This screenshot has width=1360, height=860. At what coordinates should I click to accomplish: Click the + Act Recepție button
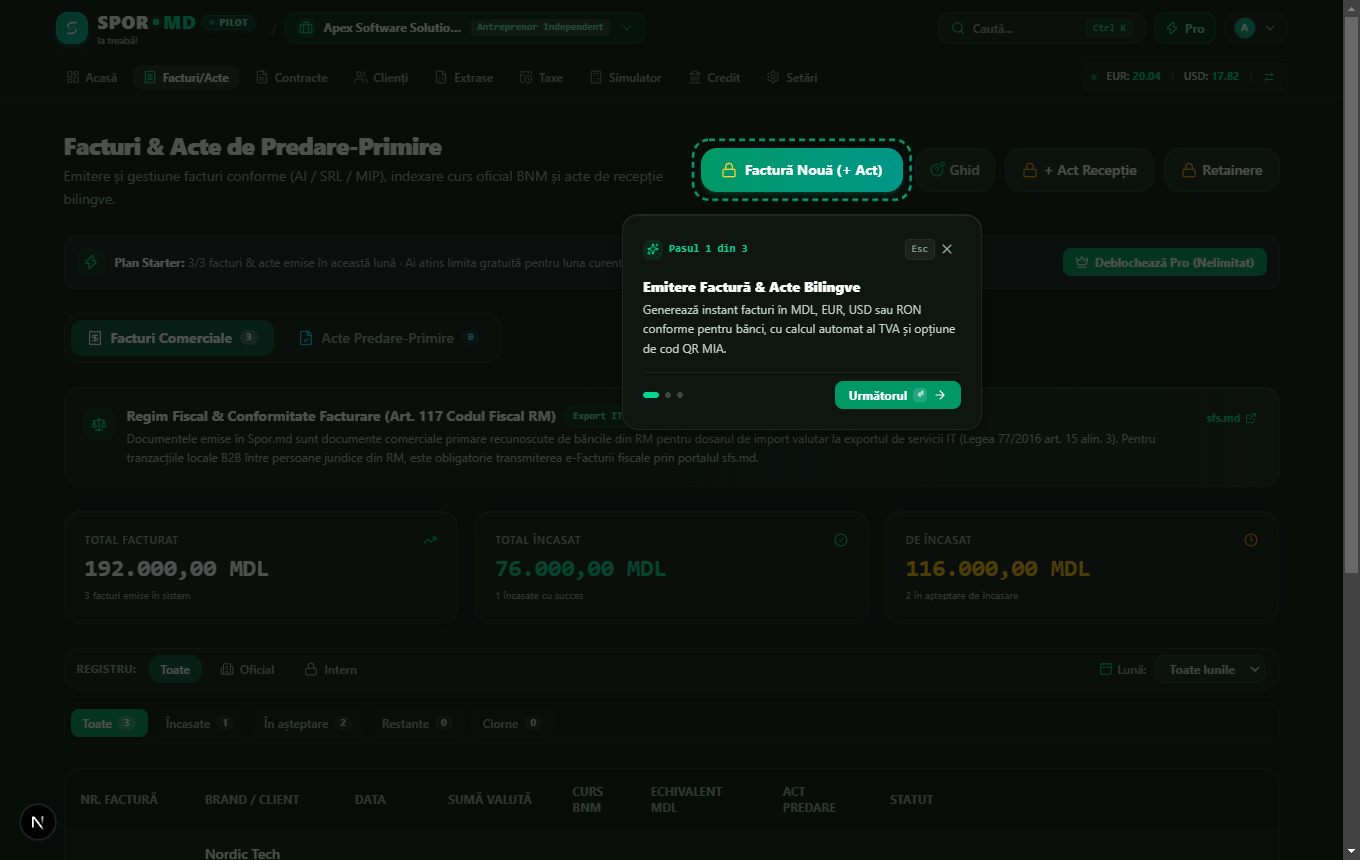(x=1079, y=170)
